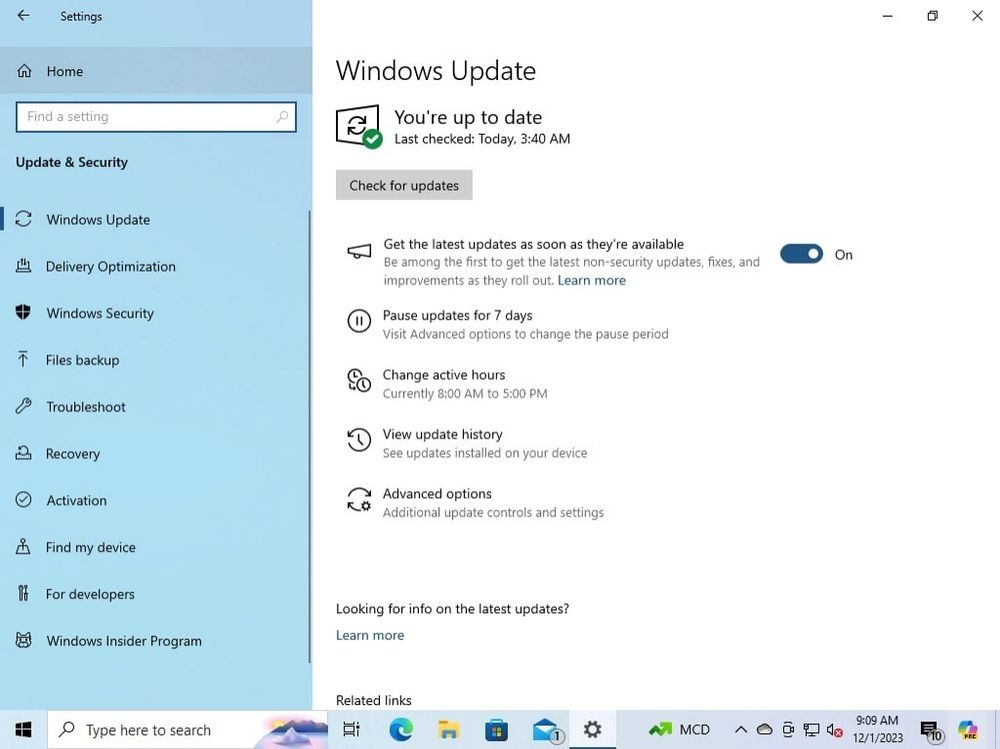Open Windows Security page
Viewport: 1000px width, 749px height.
(x=156, y=313)
